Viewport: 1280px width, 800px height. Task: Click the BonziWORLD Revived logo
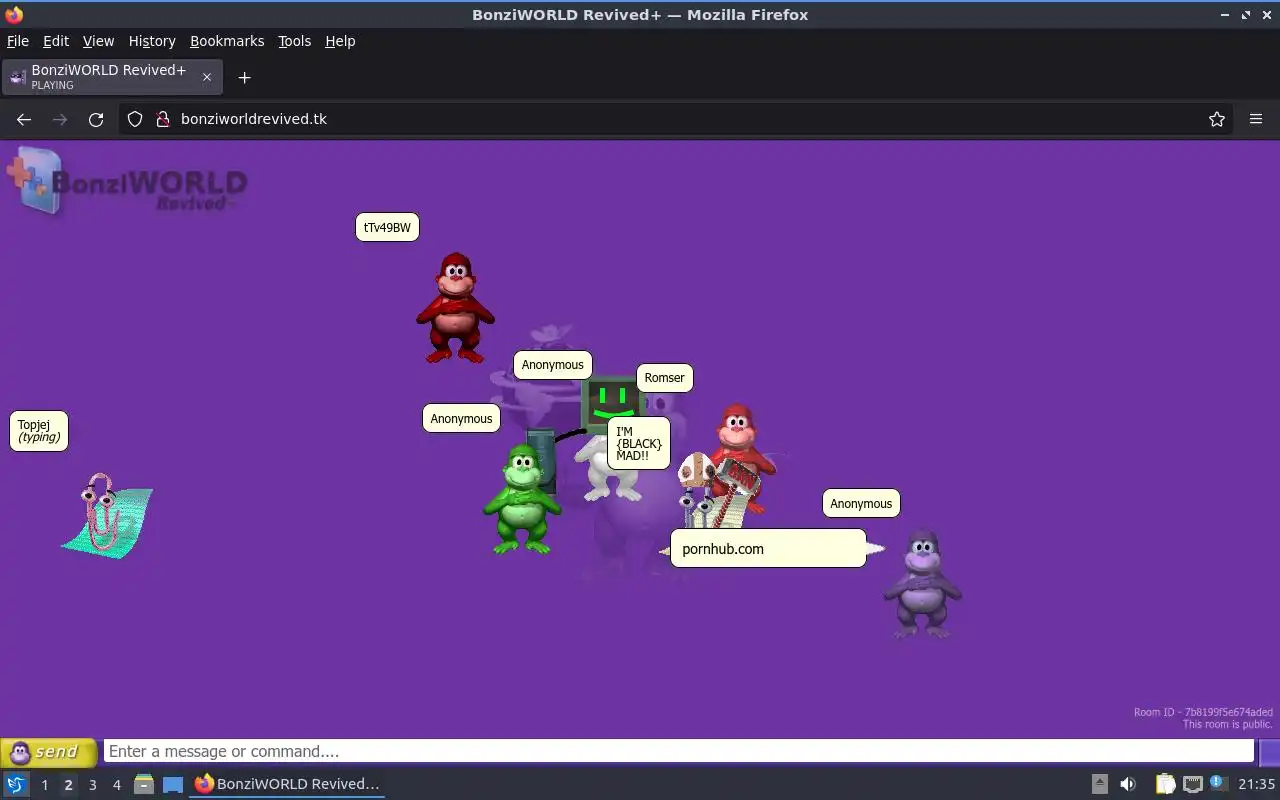pos(126,180)
